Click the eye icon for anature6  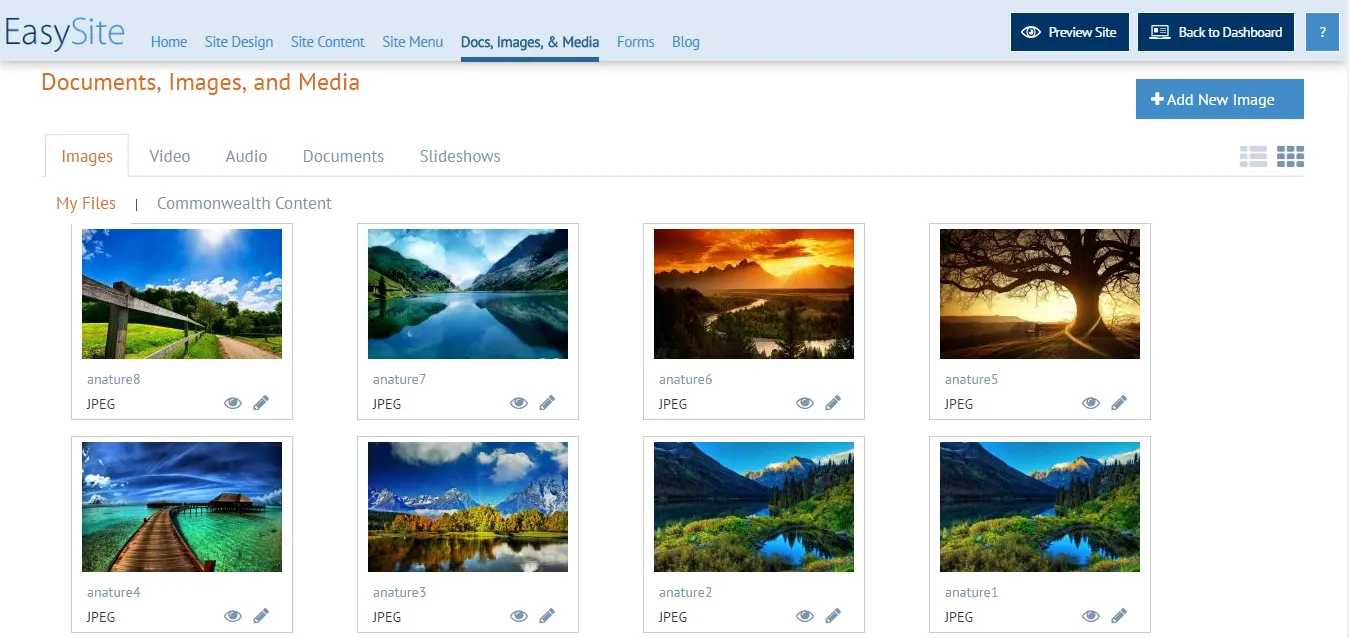click(x=805, y=403)
